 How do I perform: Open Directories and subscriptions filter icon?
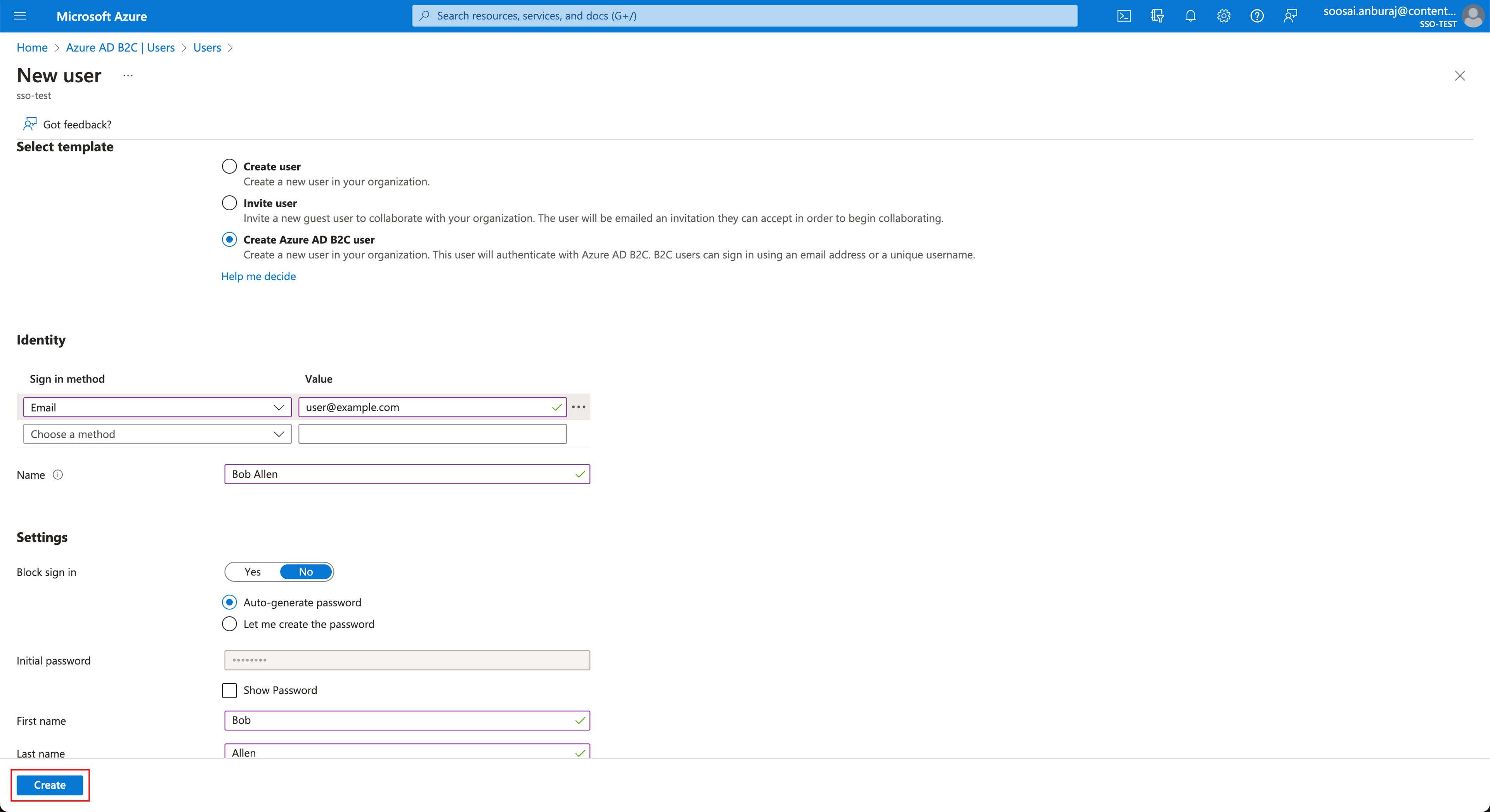[1157, 16]
